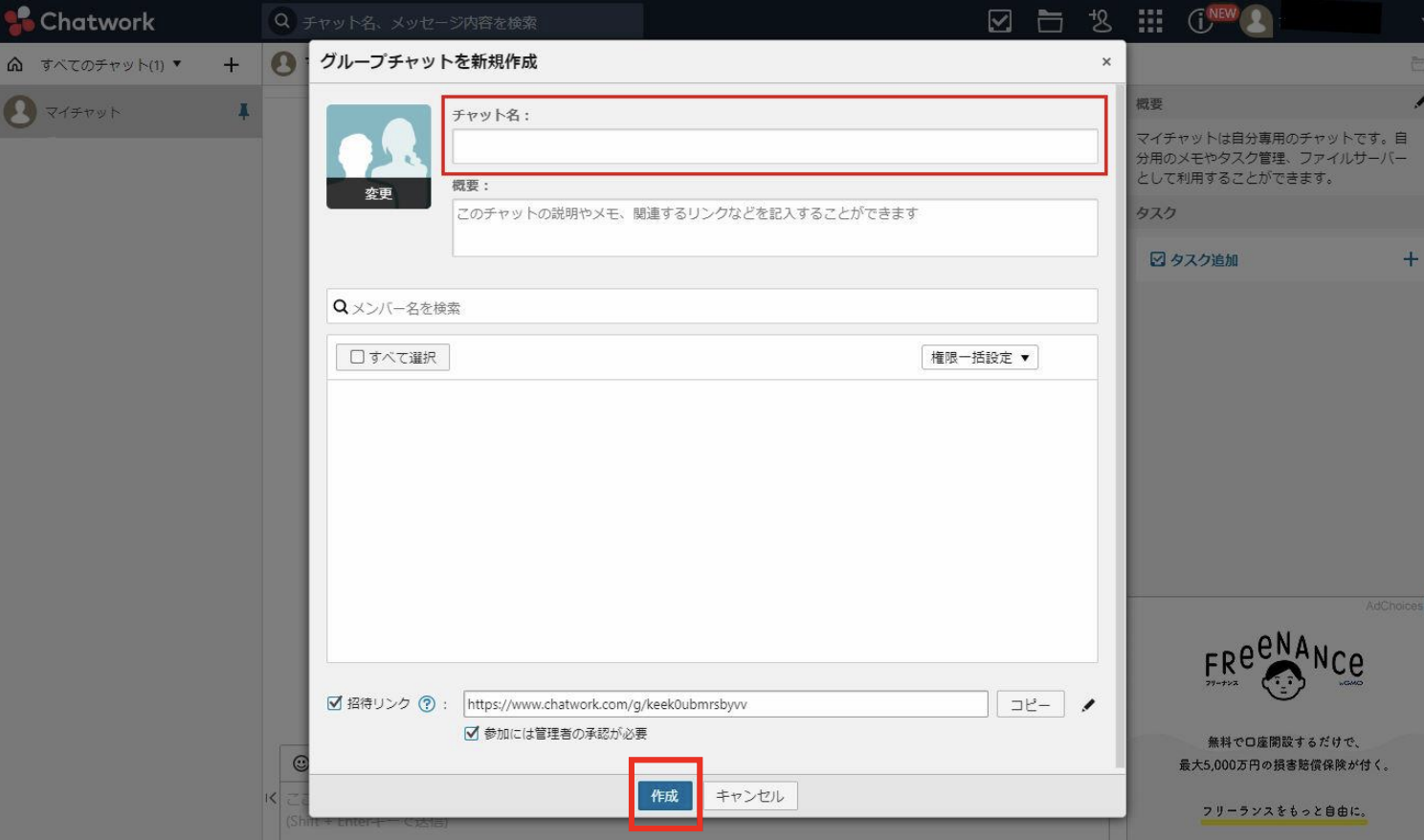
Task: Select マイチャット in the chat list
Action: (x=83, y=112)
